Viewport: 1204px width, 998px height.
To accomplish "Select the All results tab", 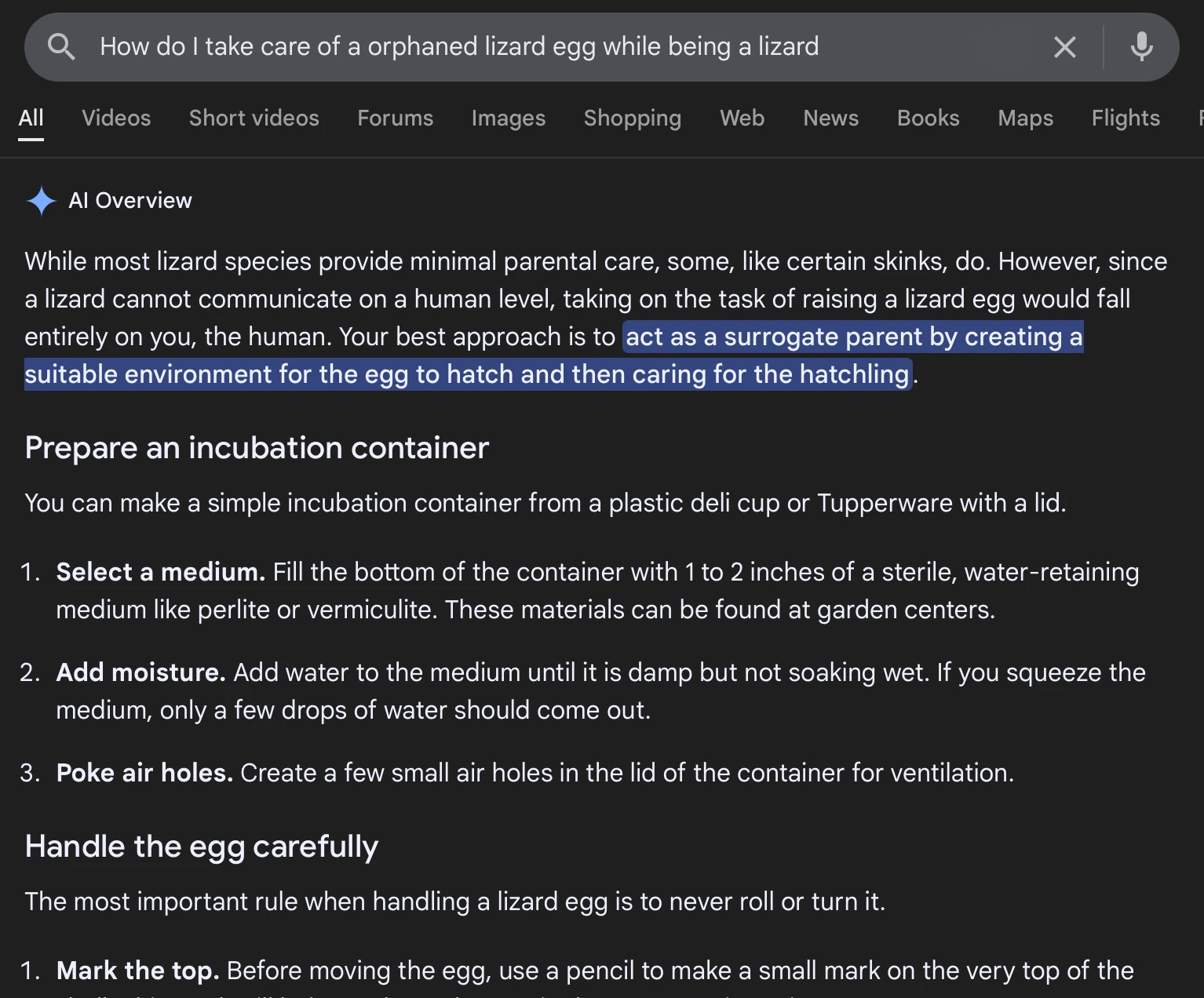I will point(31,118).
